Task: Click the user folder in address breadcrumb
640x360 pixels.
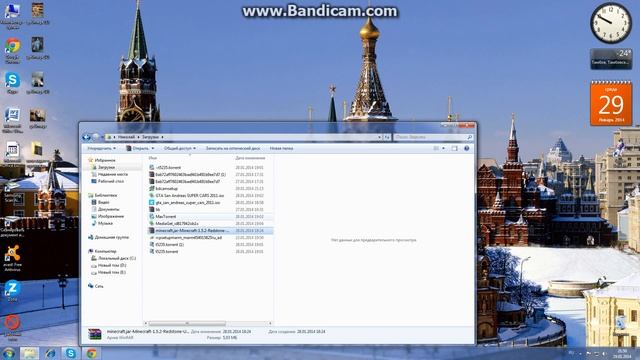Action: coord(126,137)
